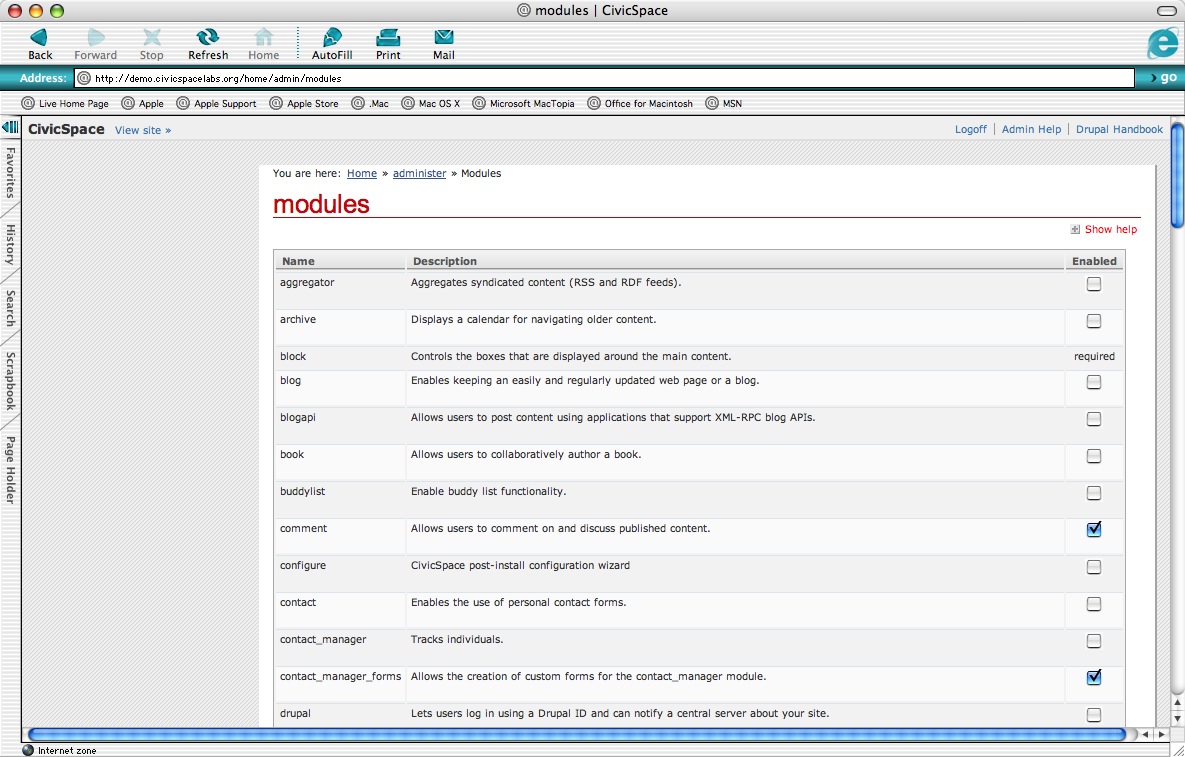This screenshot has height=757, width=1185.
Task: Disable the contact_manager_forms module checkbox
Action: (x=1094, y=678)
